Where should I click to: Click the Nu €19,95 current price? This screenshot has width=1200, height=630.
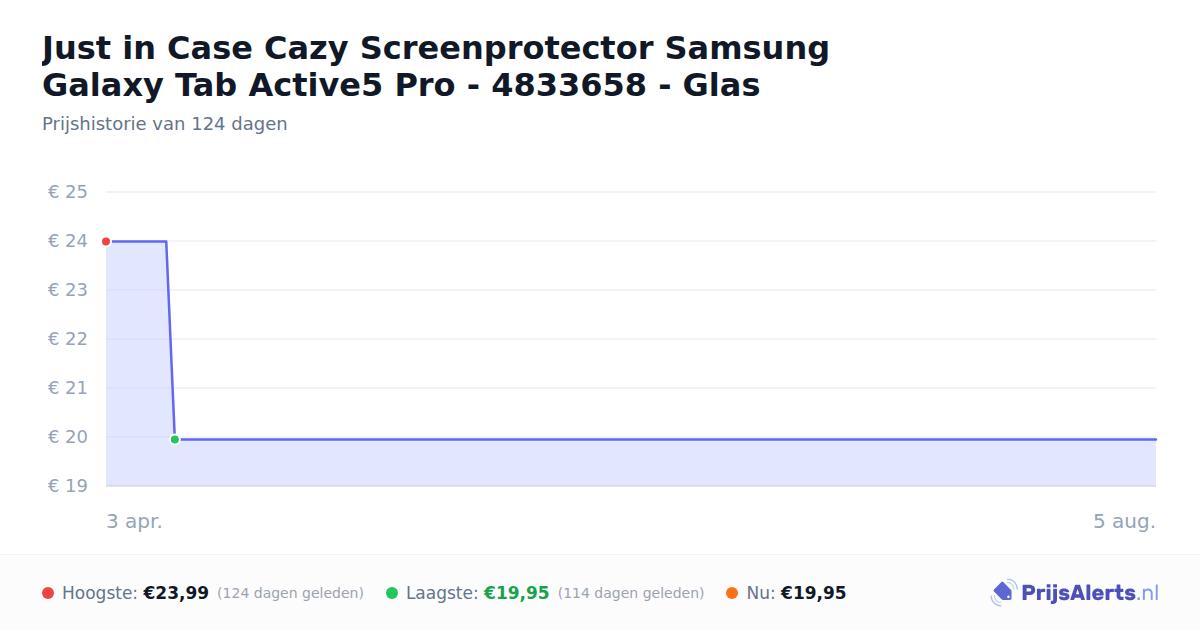tap(813, 593)
